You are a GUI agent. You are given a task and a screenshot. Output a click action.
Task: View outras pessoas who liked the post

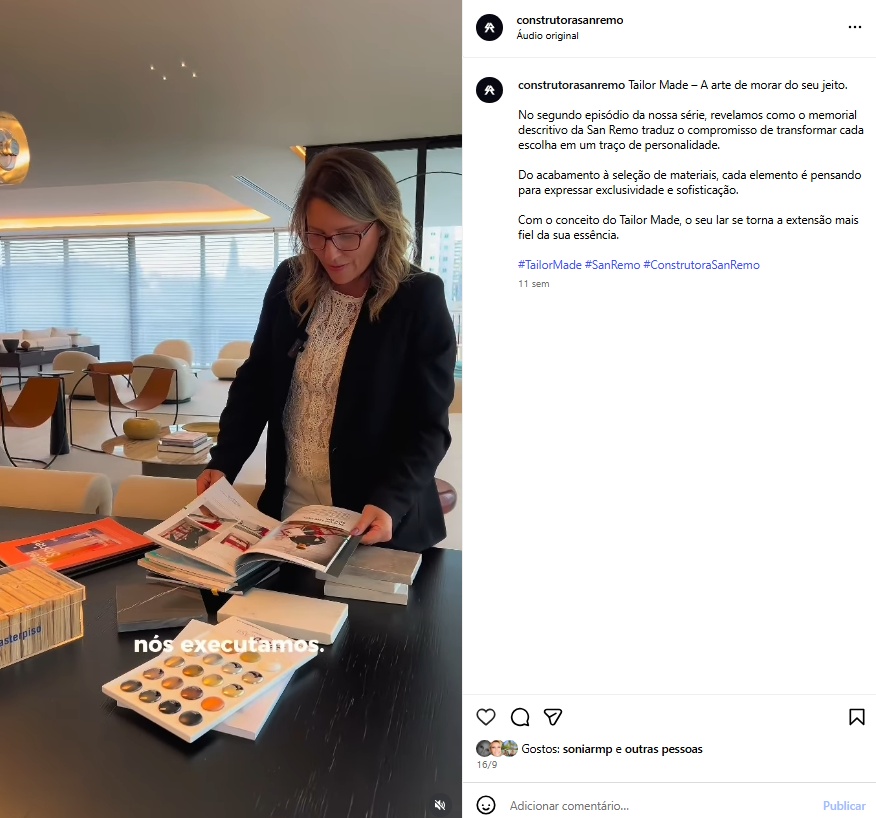(x=664, y=749)
